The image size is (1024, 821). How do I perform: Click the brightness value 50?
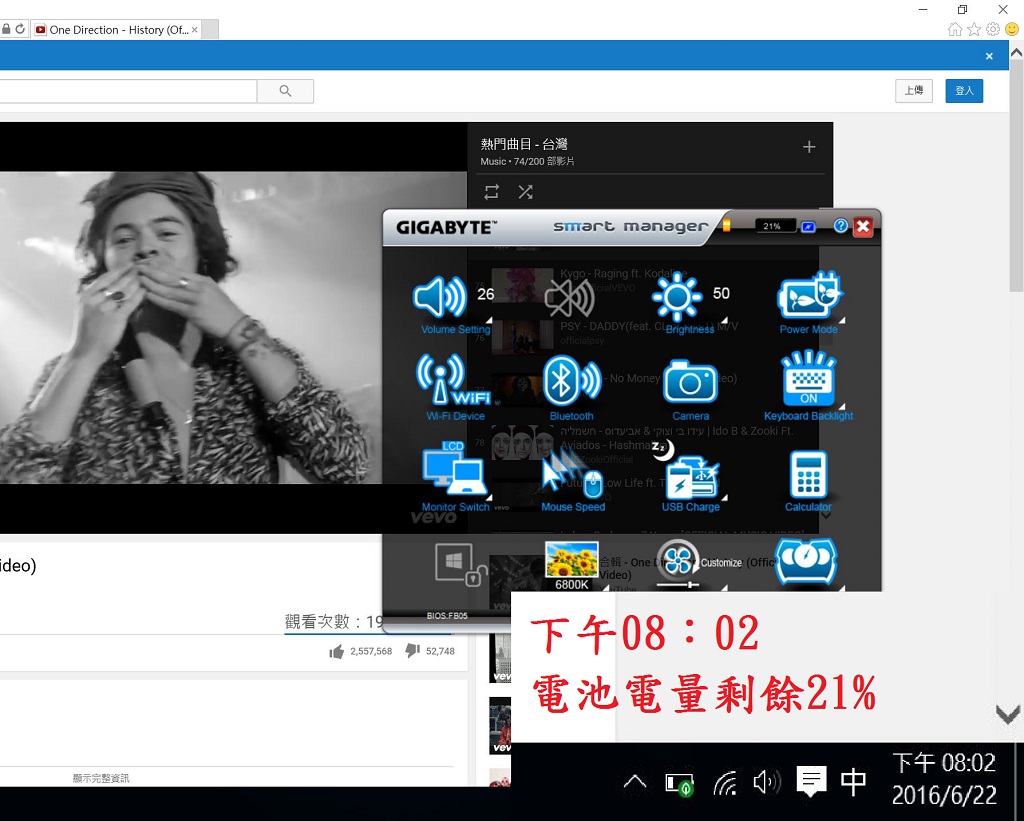click(721, 293)
